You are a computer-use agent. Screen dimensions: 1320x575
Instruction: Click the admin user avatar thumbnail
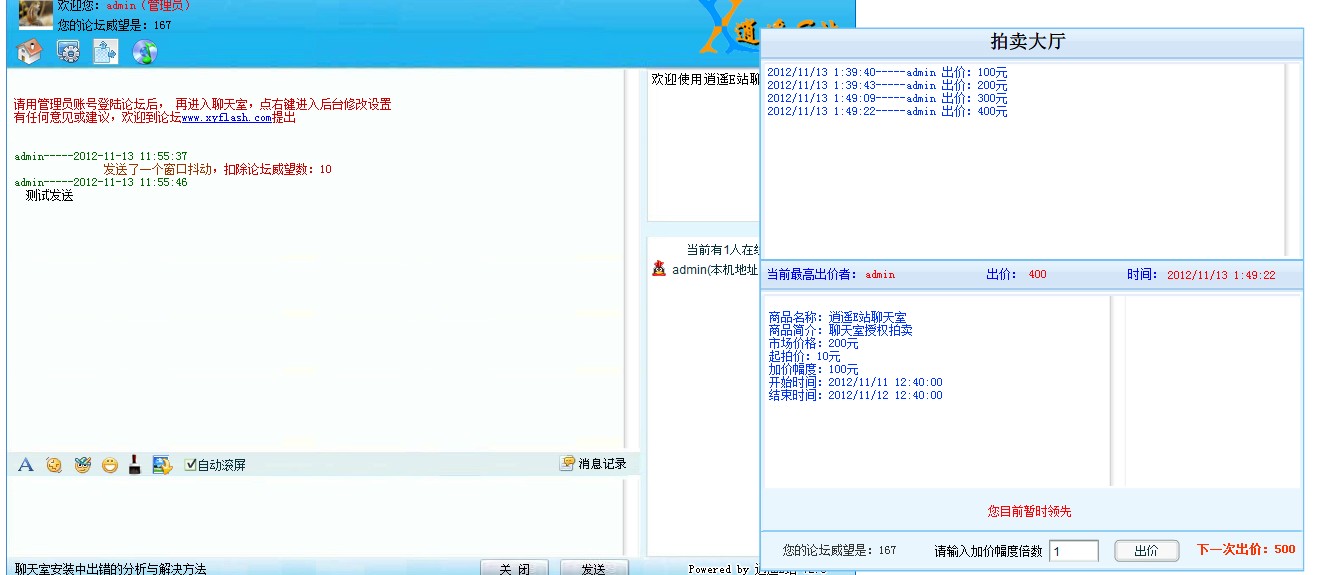coord(36,15)
